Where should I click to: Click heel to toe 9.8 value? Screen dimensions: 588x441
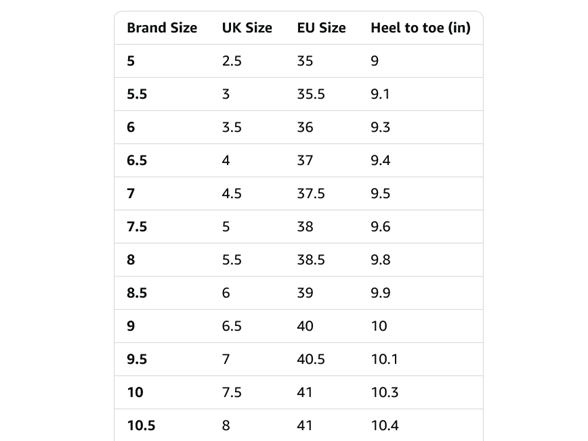pyautogui.click(x=381, y=260)
